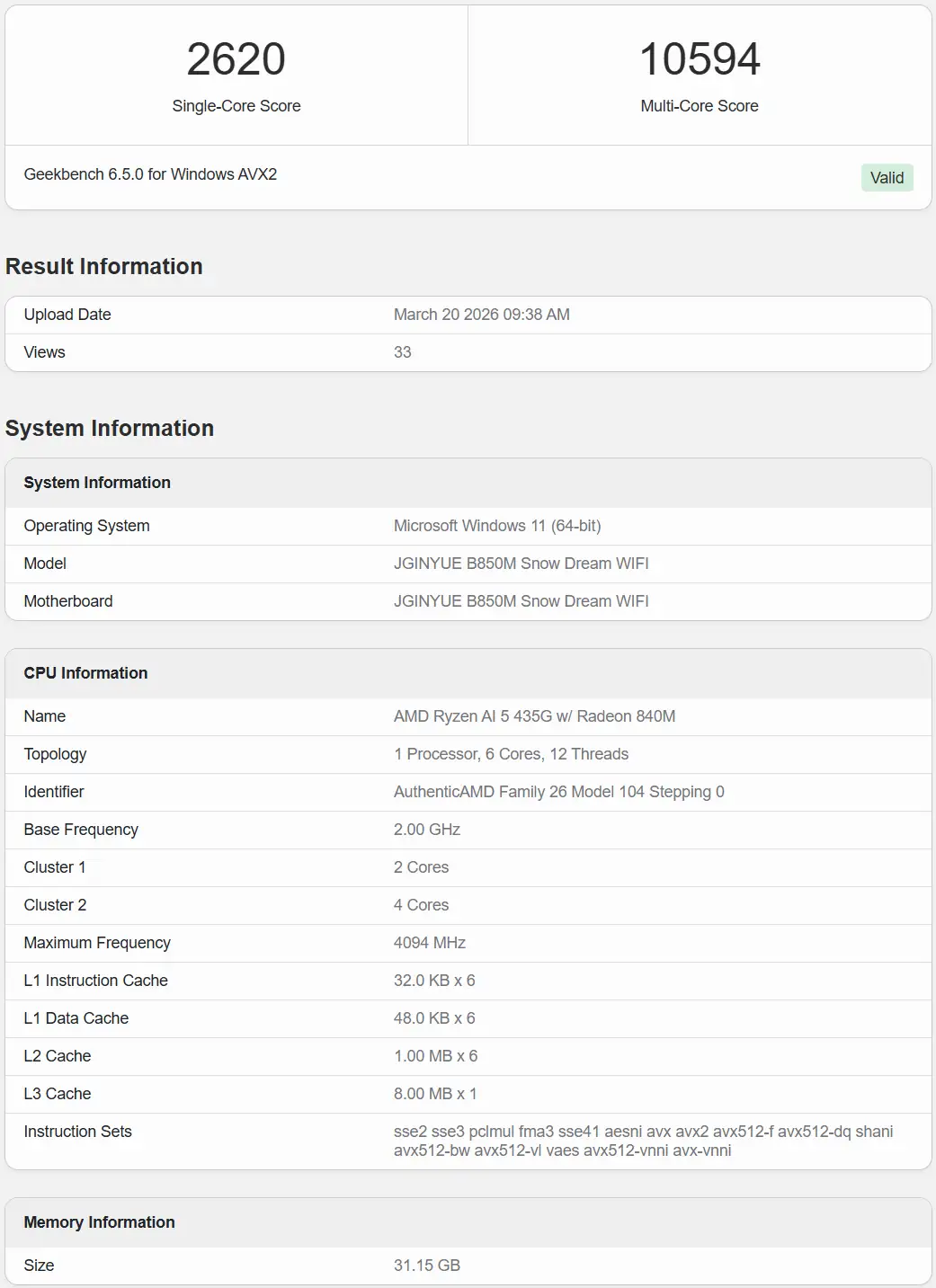Select Microsoft Windows 11 (64-bit) value
Screen dimensions: 936x1288
pyautogui.click(x=497, y=526)
